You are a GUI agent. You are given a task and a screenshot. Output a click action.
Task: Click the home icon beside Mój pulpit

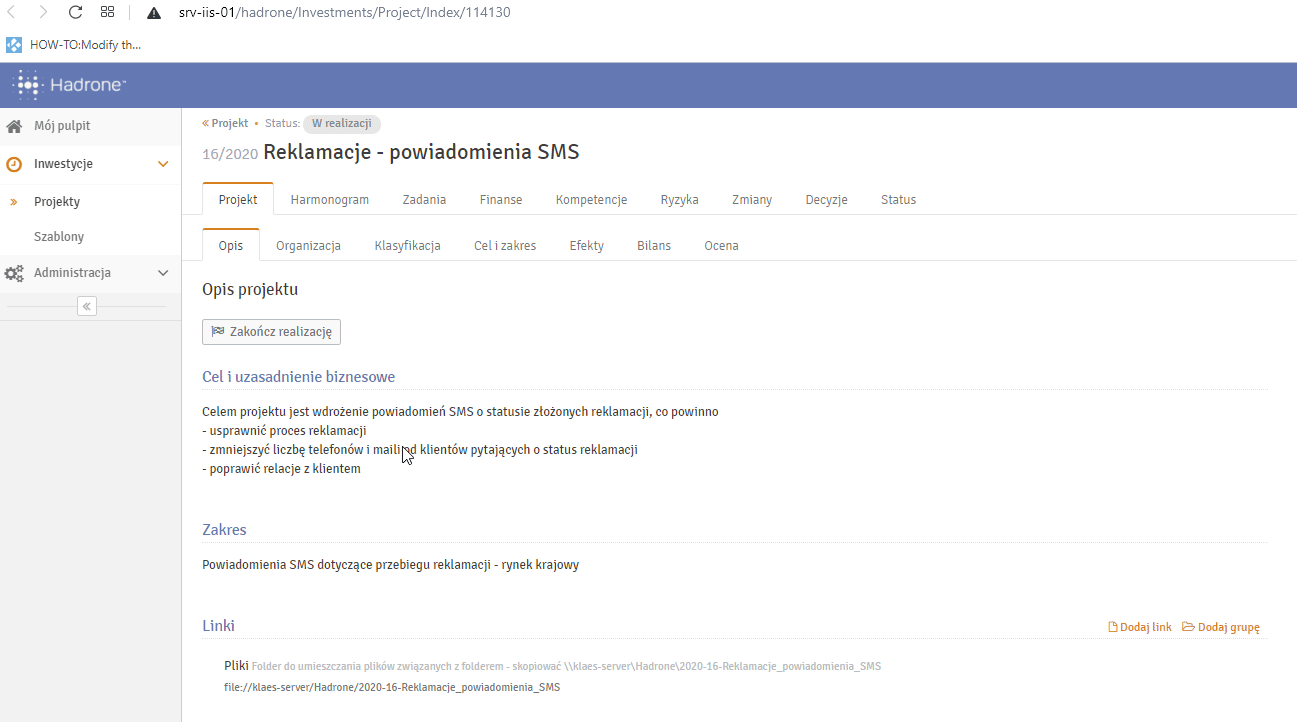point(14,127)
